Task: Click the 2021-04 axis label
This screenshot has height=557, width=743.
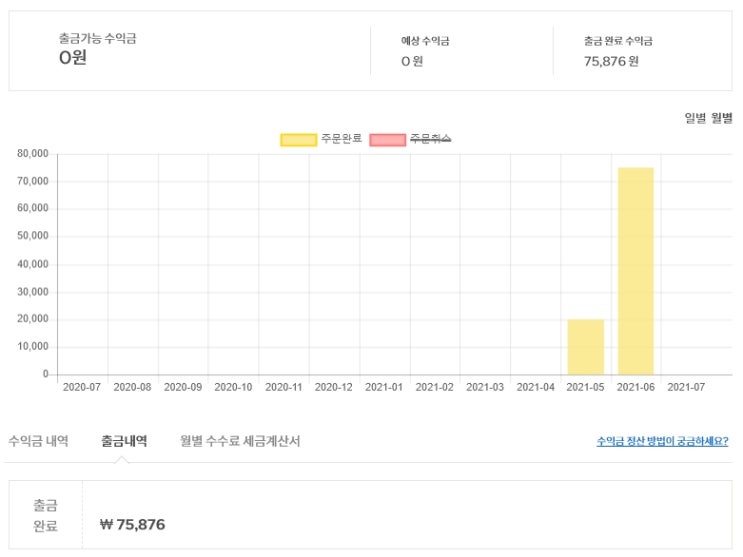Action: [x=535, y=387]
